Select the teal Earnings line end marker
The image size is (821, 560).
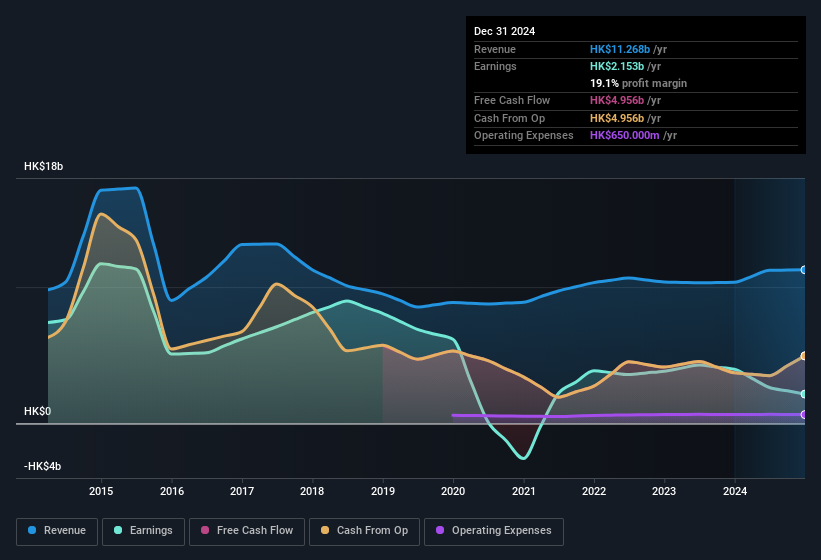(x=804, y=394)
